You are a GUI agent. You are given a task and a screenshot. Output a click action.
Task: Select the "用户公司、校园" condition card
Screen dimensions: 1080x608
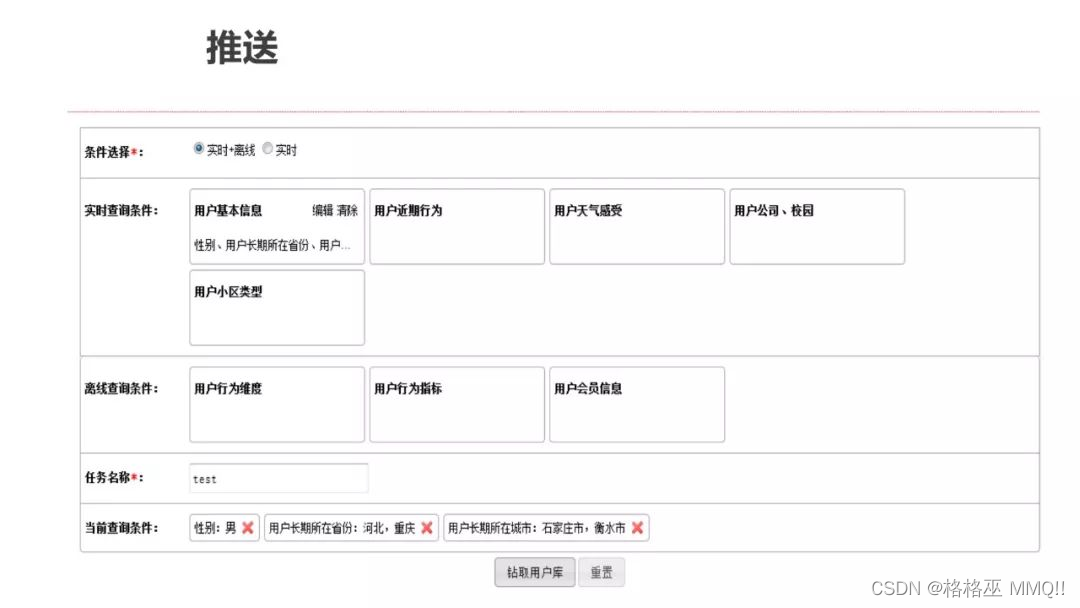tap(817, 226)
